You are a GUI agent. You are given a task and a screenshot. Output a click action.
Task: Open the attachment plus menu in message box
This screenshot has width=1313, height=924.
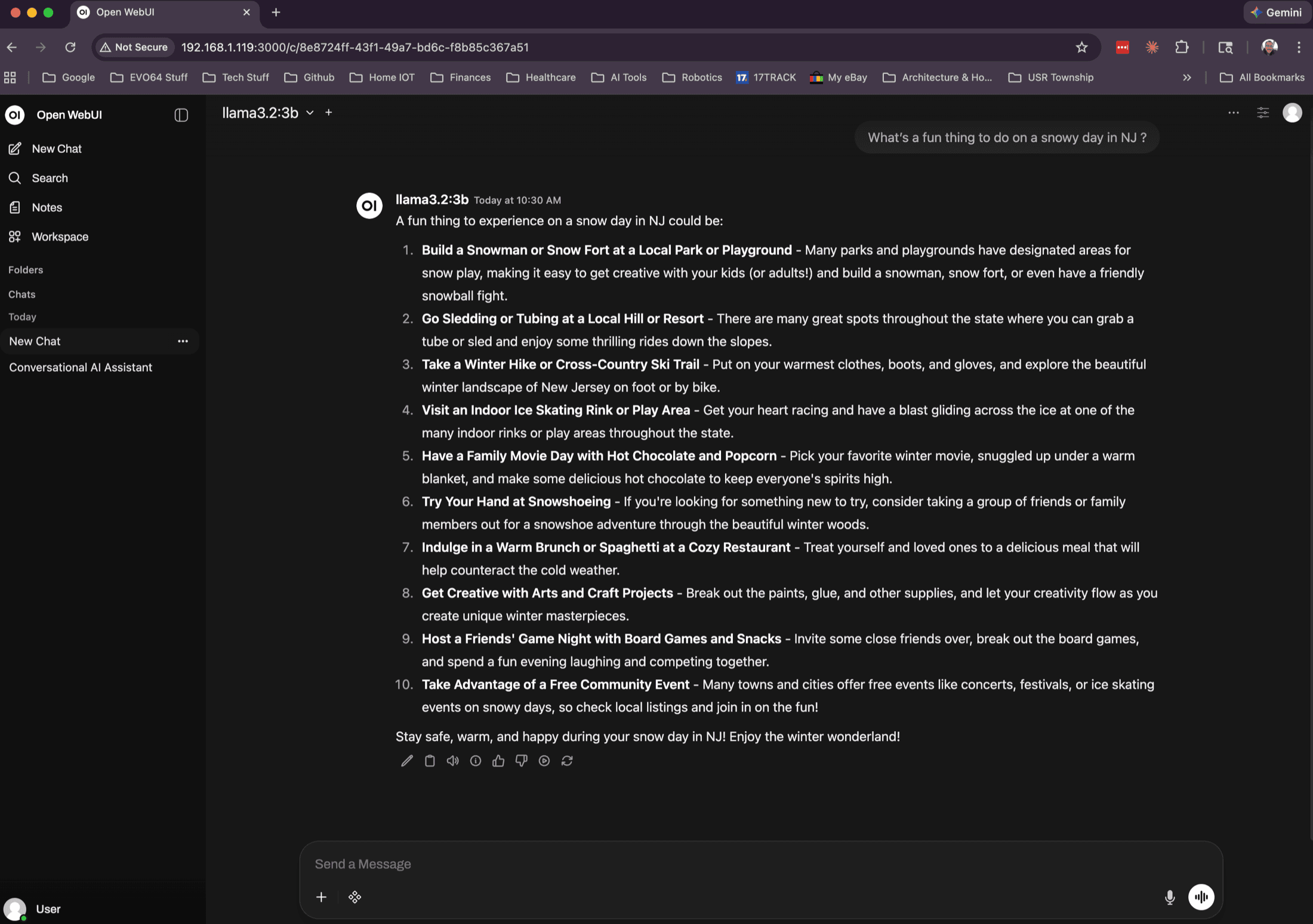pos(321,897)
